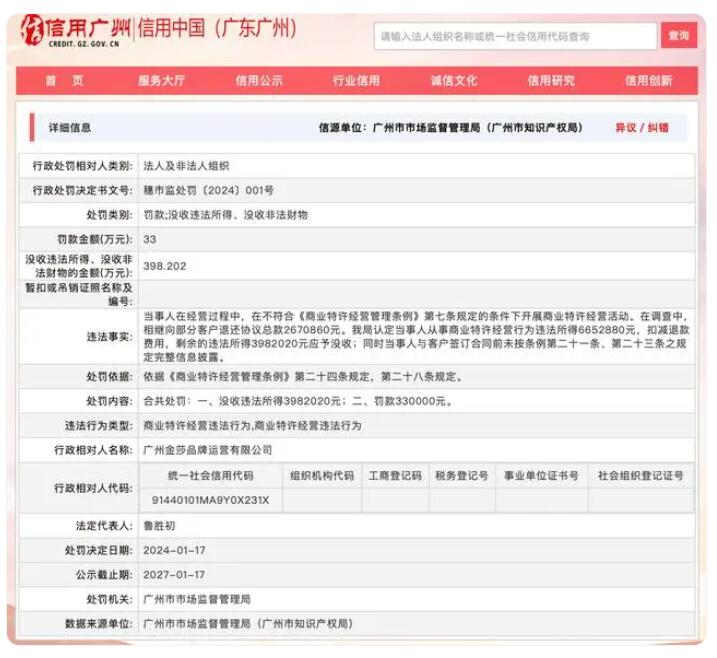Screen dimensions: 717x658
Task: Open 行业信用 menu item
Action: pyautogui.click(x=356, y=81)
